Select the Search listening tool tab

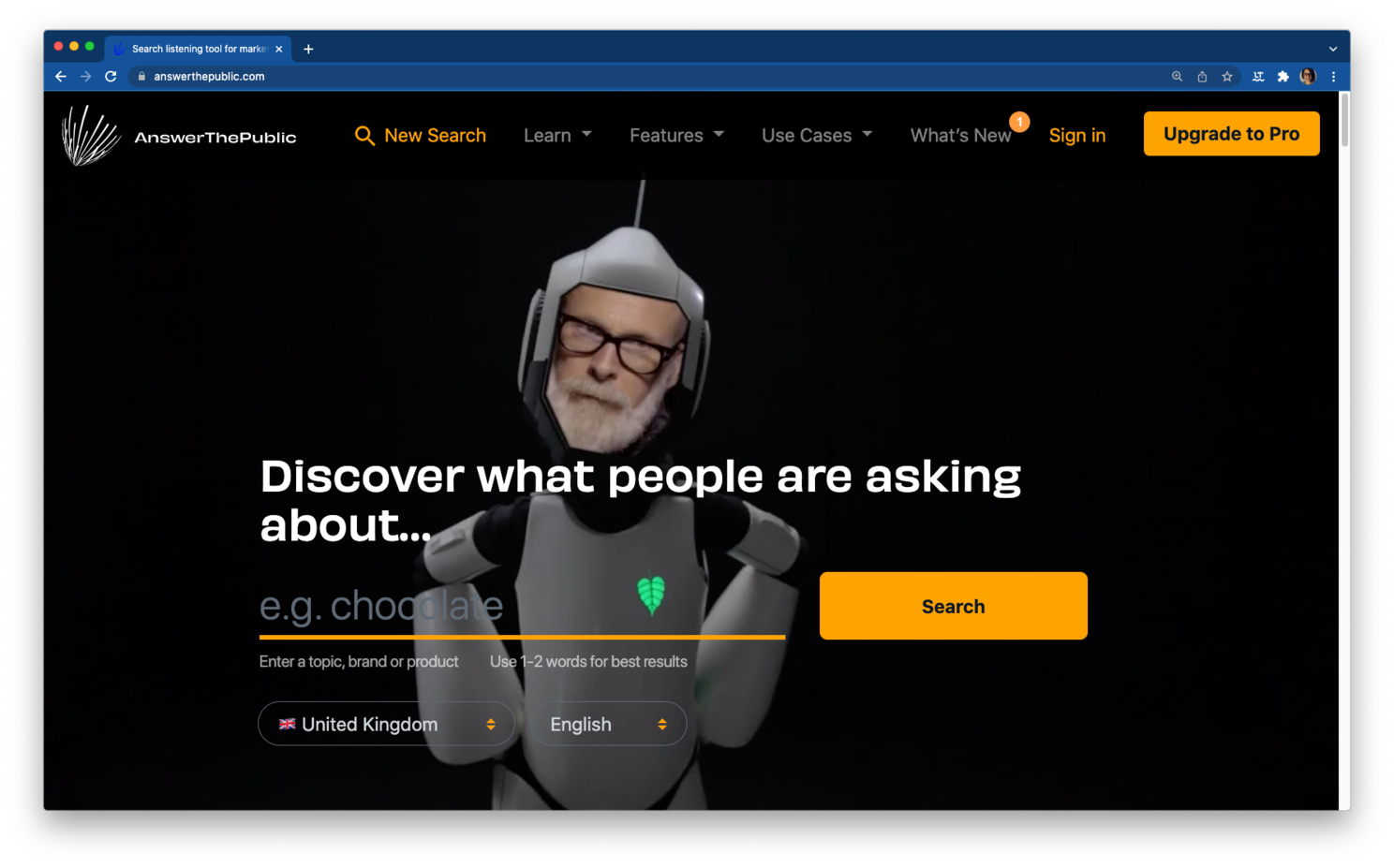[198, 49]
